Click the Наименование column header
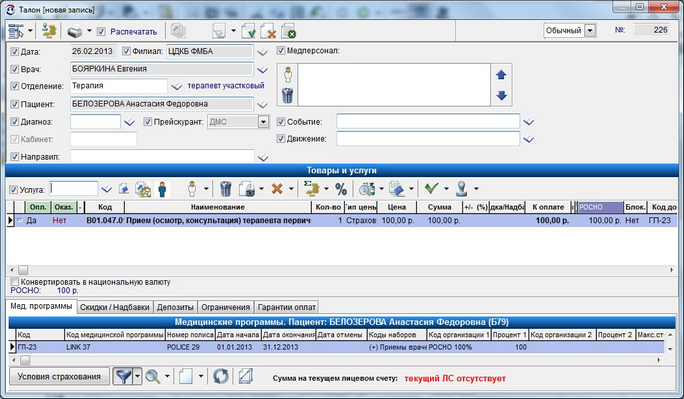 coord(218,207)
